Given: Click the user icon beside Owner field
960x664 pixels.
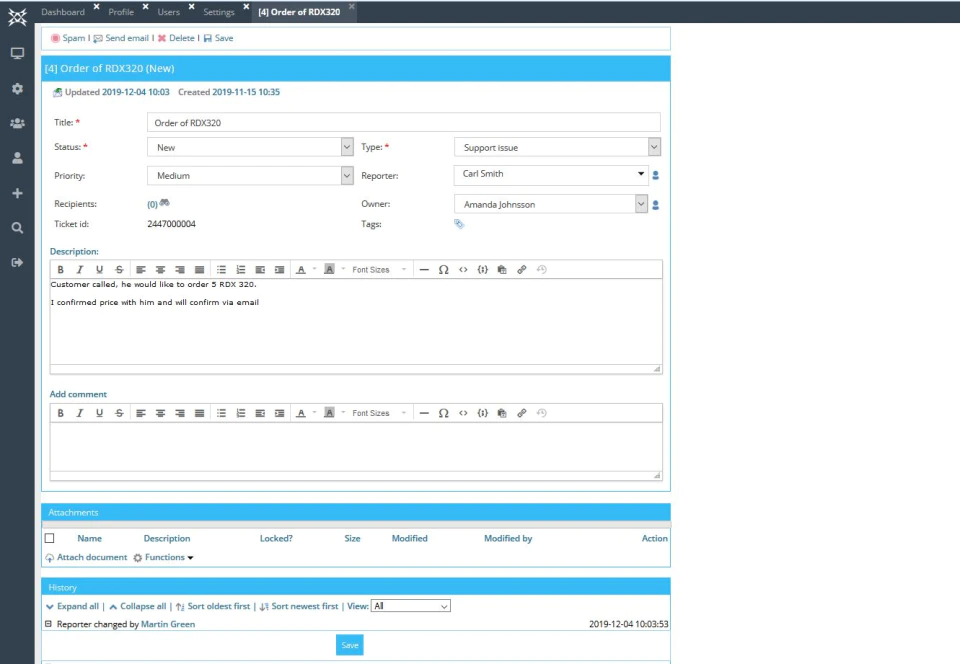Looking at the screenshot, I should (x=656, y=205).
